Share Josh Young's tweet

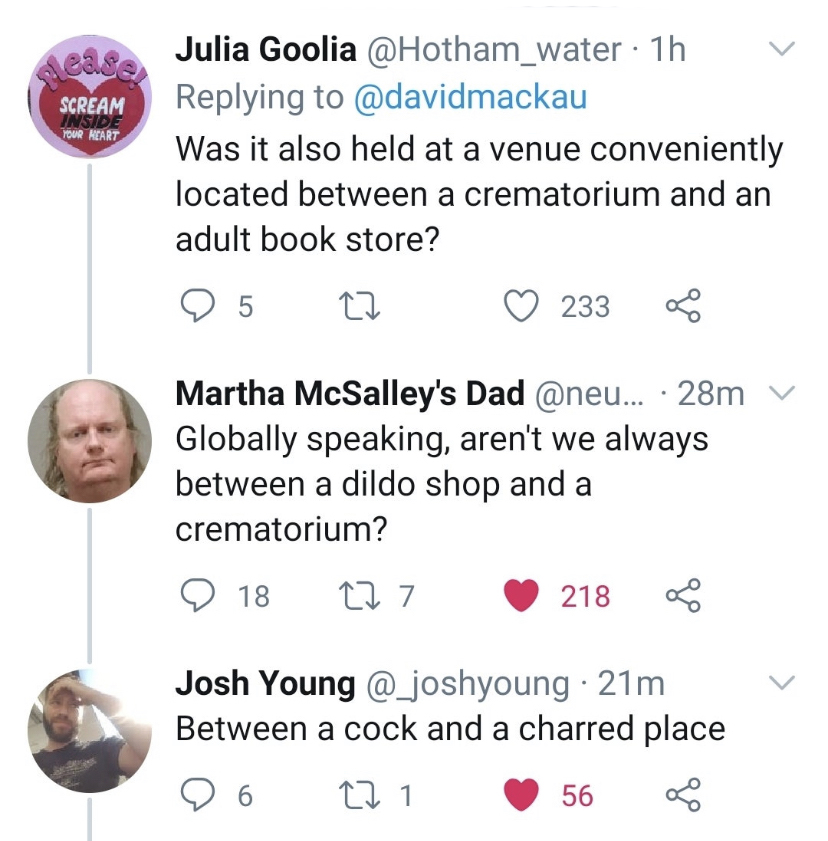pyautogui.click(x=683, y=794)
